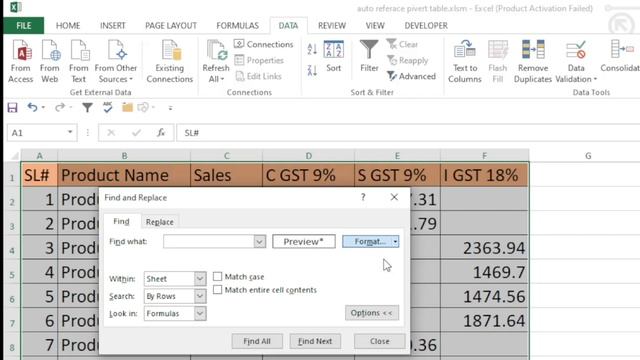Open Format button dropdown arrow
640x360 pixels.
pyautogui.click(x=395, y=242)
